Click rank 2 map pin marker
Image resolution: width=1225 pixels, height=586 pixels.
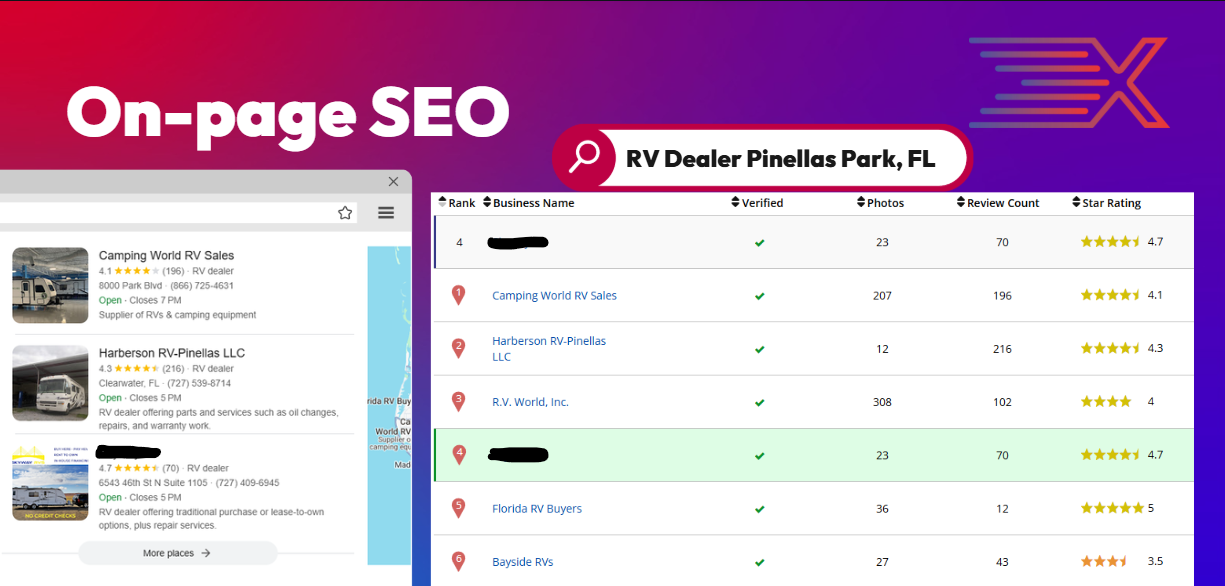459,349
